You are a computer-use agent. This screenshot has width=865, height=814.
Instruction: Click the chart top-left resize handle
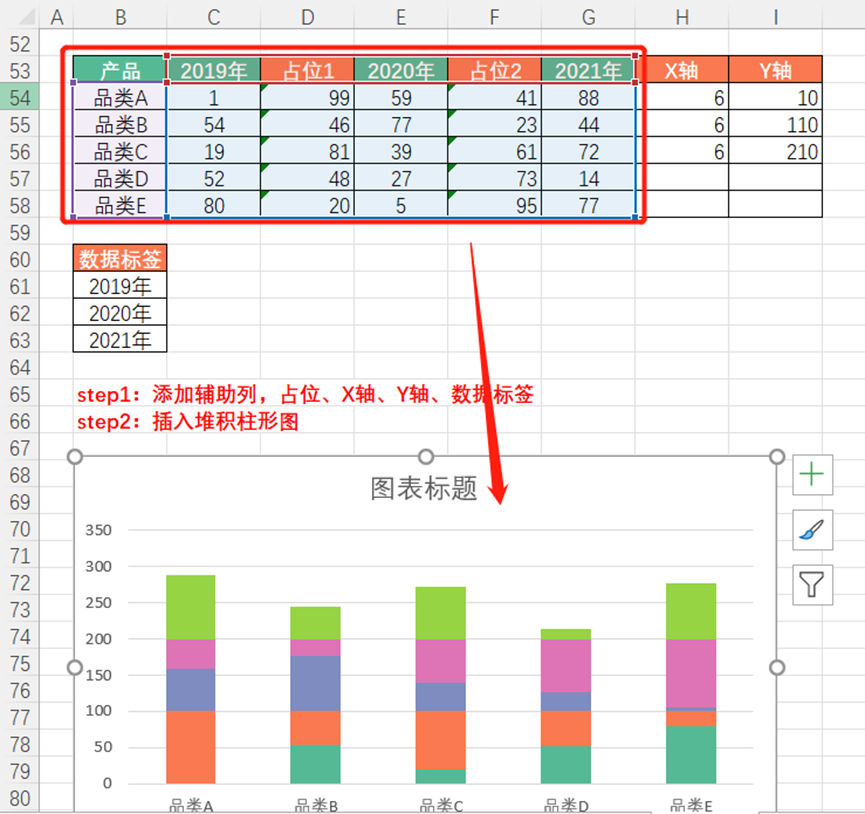[74, 457]
